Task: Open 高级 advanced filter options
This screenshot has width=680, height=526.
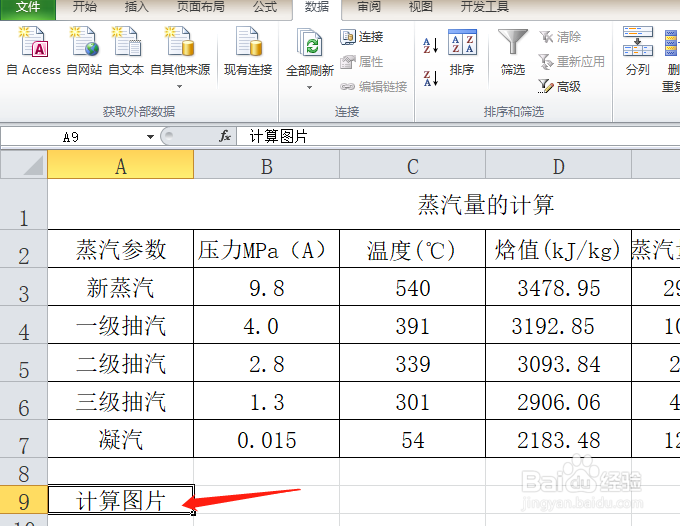Action: pyautogui.click(x=559, y=86)
